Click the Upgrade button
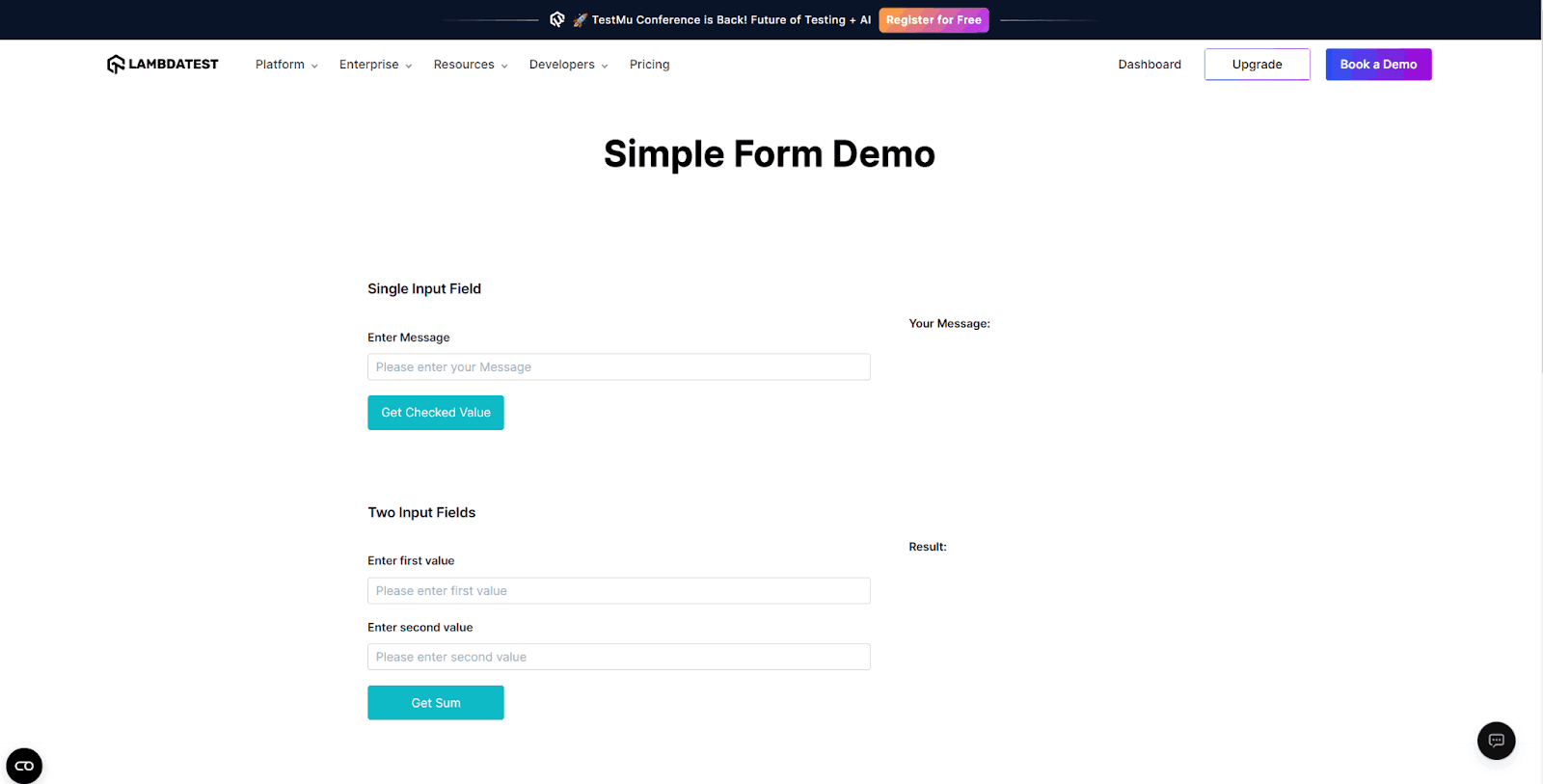This screenshot has height=784, width=1543. (x=1257, y=65)
